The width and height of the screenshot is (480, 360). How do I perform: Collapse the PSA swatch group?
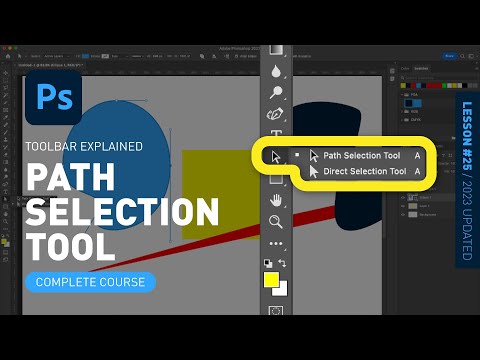click(x=402, y=95)
